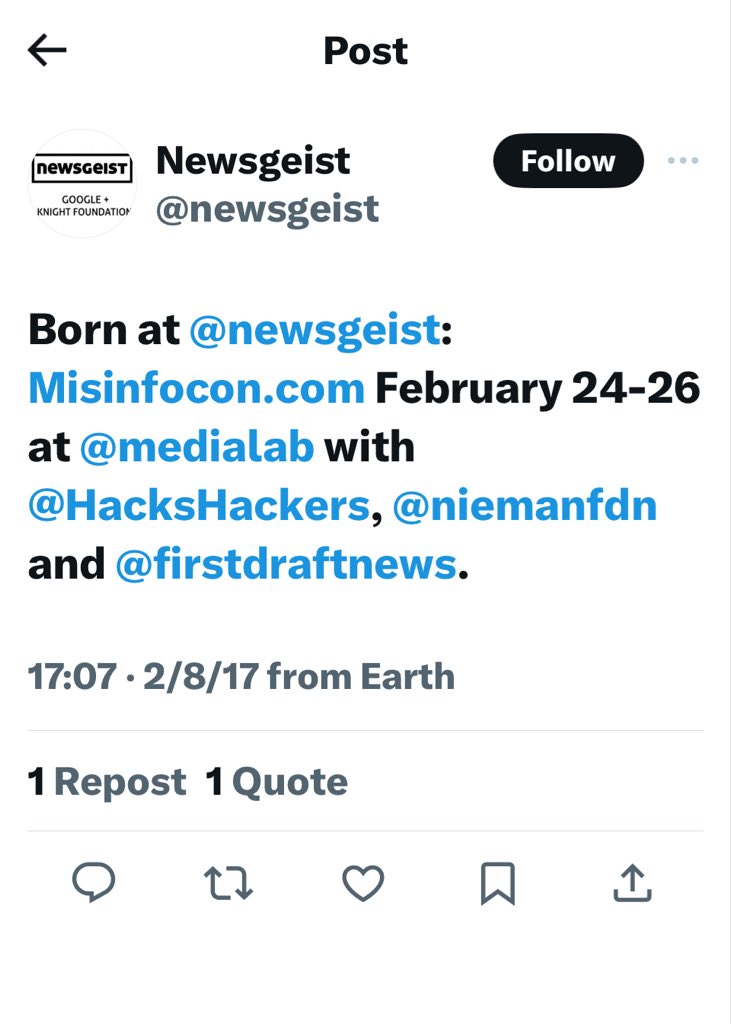731x1024 pixels.
Task: Click the @newsgeist handle under the name
Action: tap(267, 209)
